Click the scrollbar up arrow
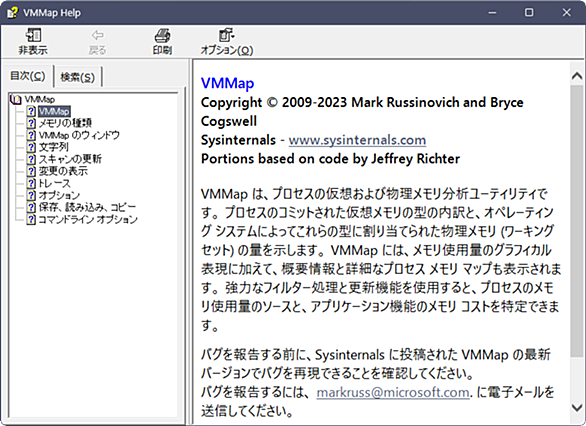 tap(577, 76)
